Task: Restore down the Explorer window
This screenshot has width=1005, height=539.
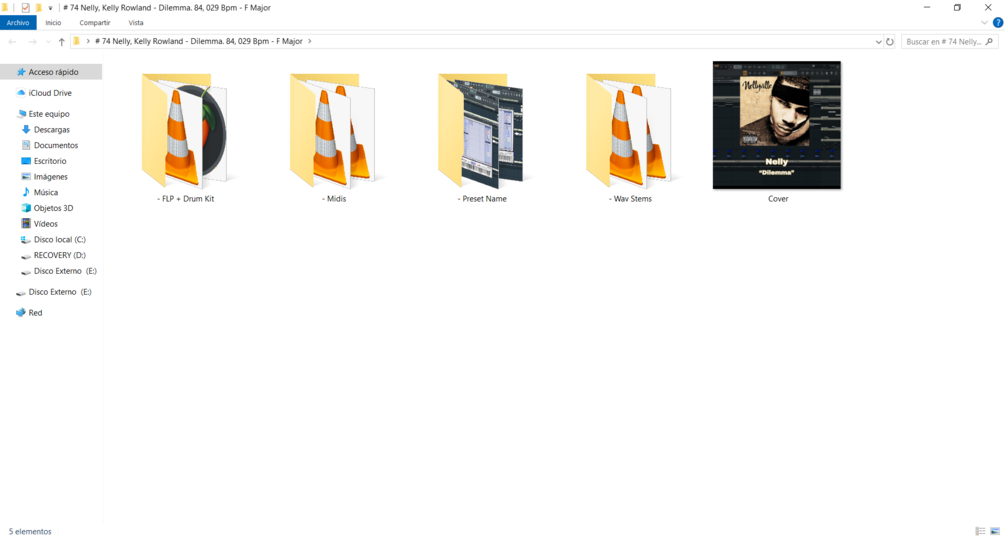Action: tap(958, 8)
